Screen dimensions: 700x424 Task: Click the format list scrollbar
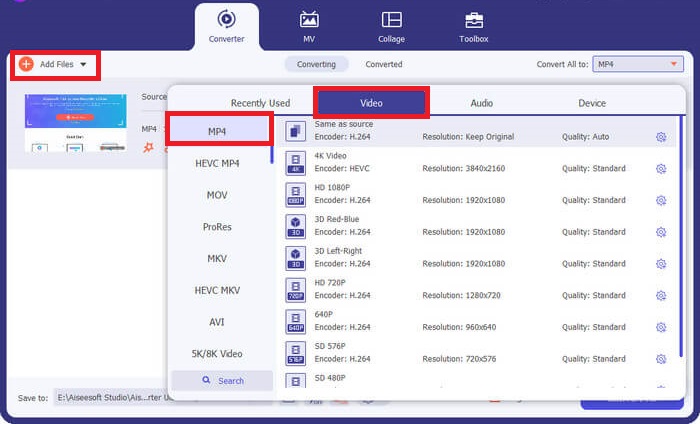pyautogui.click(x=272, y=154)
